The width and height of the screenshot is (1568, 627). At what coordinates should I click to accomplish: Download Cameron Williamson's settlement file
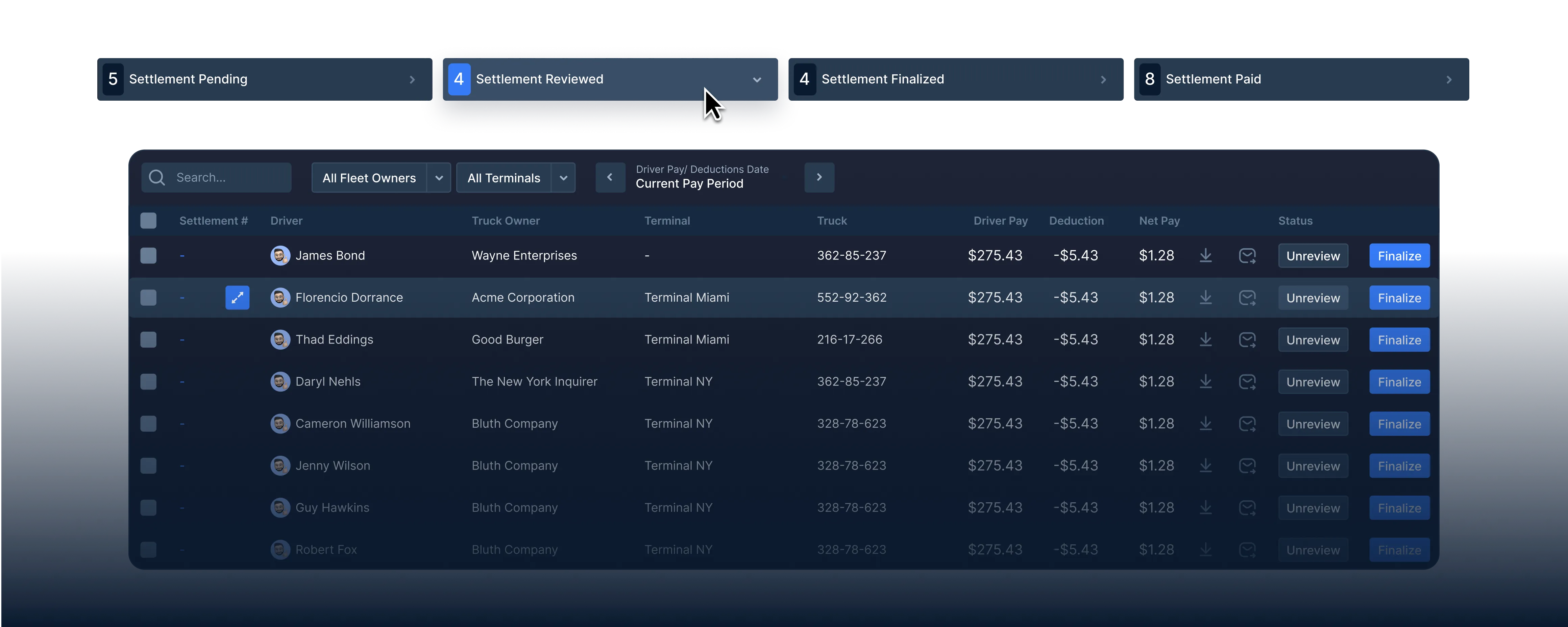[1205, 424]
